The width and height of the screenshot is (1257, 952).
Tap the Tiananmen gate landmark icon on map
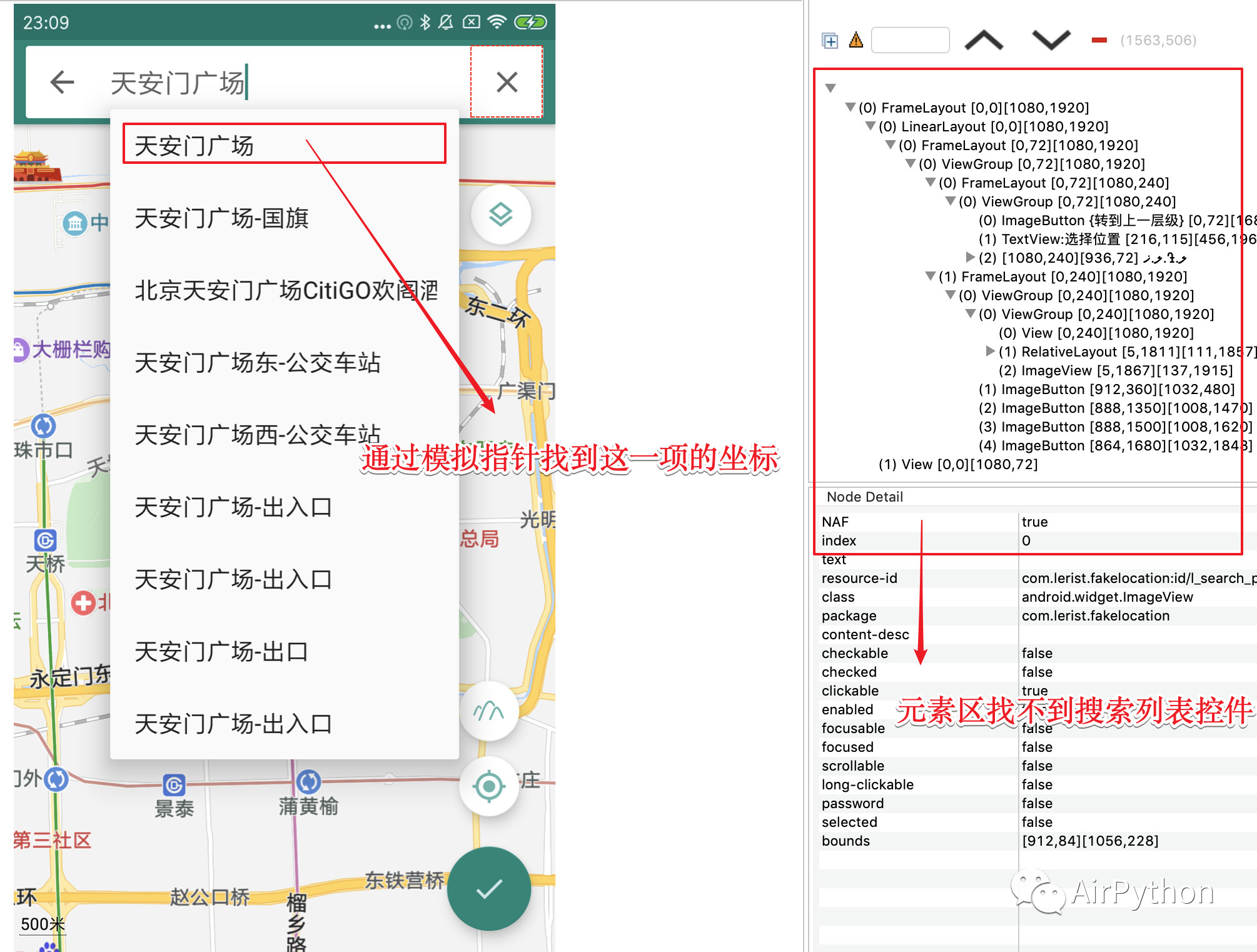coord(36,166)
